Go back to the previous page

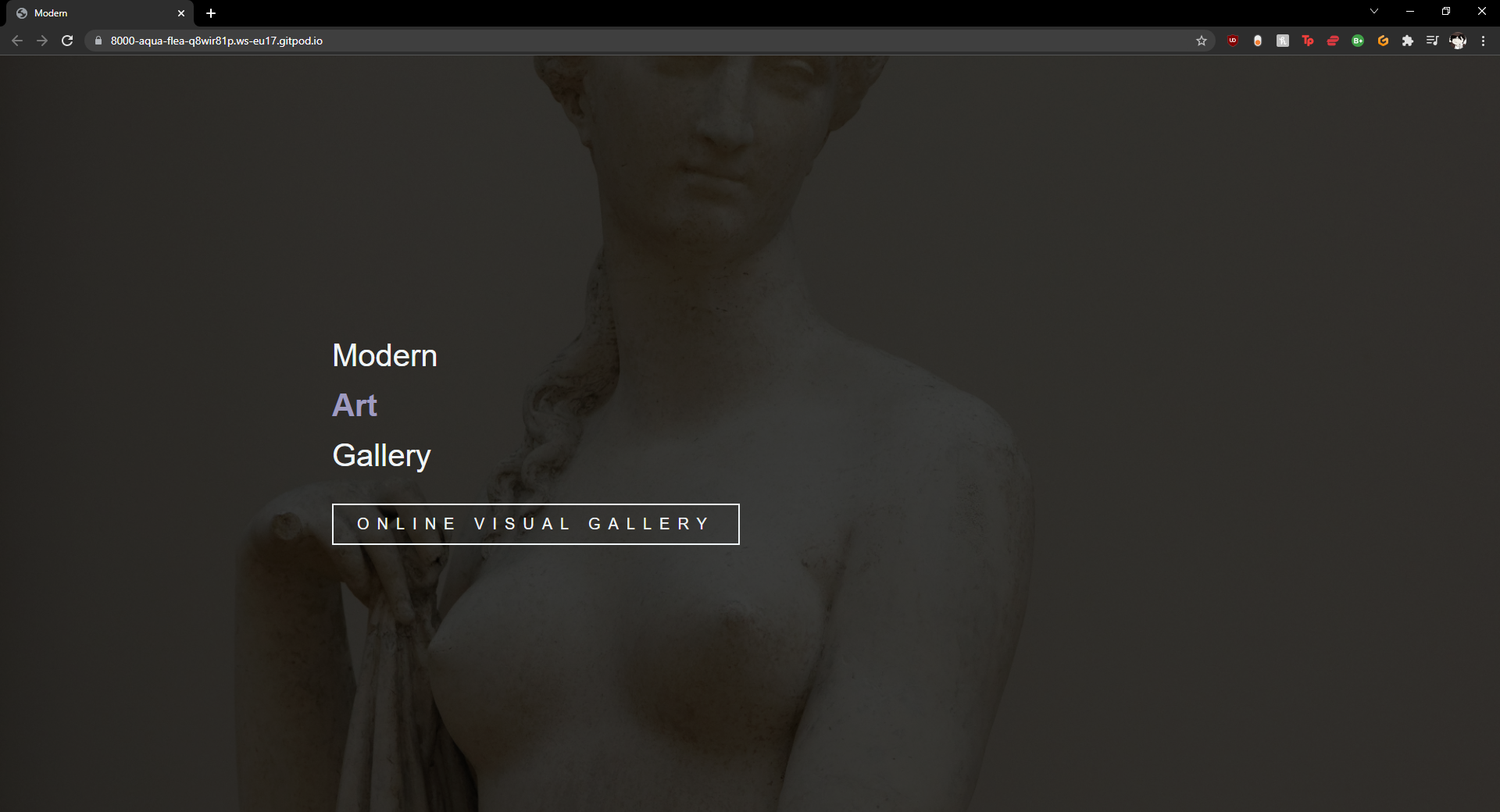pos(17,41)
